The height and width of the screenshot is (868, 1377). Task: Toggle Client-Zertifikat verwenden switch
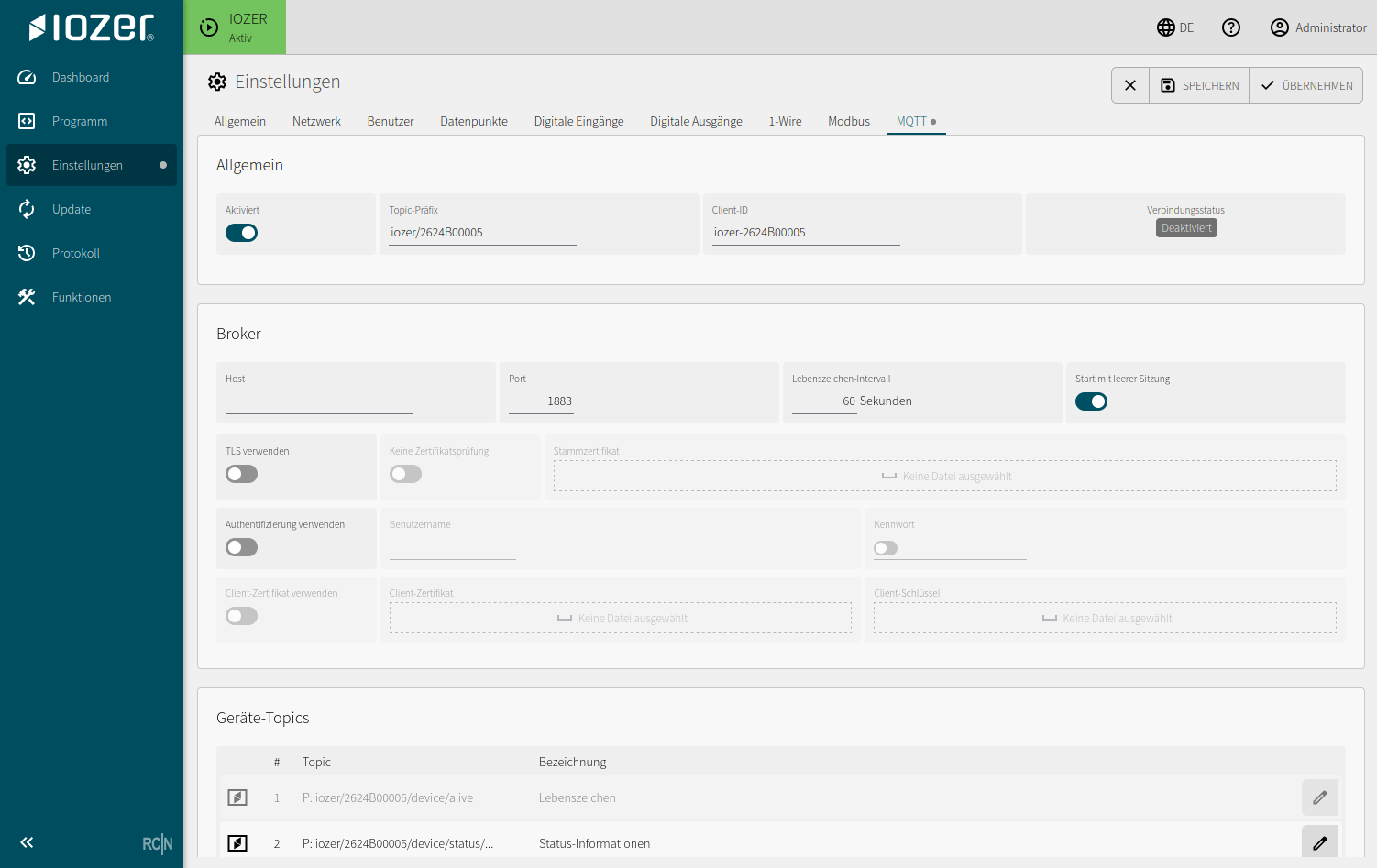(242, 616)
